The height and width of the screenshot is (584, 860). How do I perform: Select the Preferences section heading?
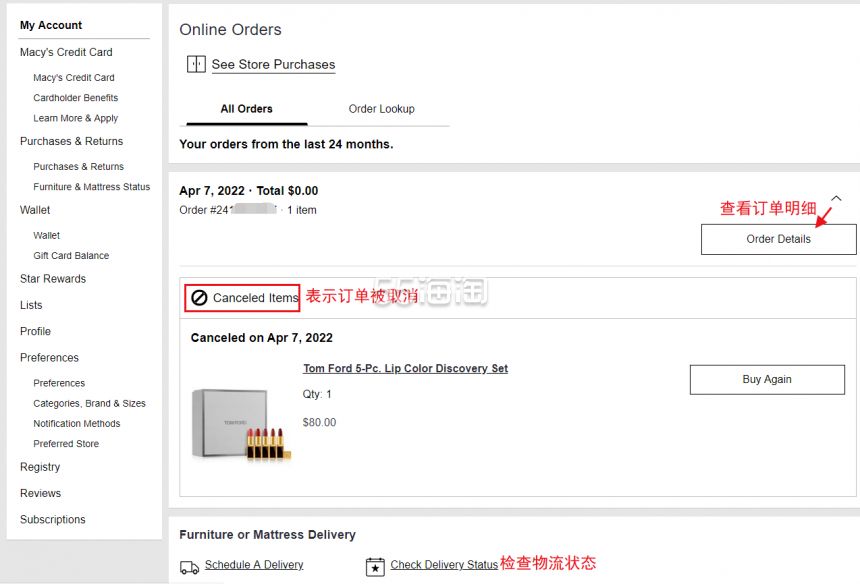coord(49,358)
